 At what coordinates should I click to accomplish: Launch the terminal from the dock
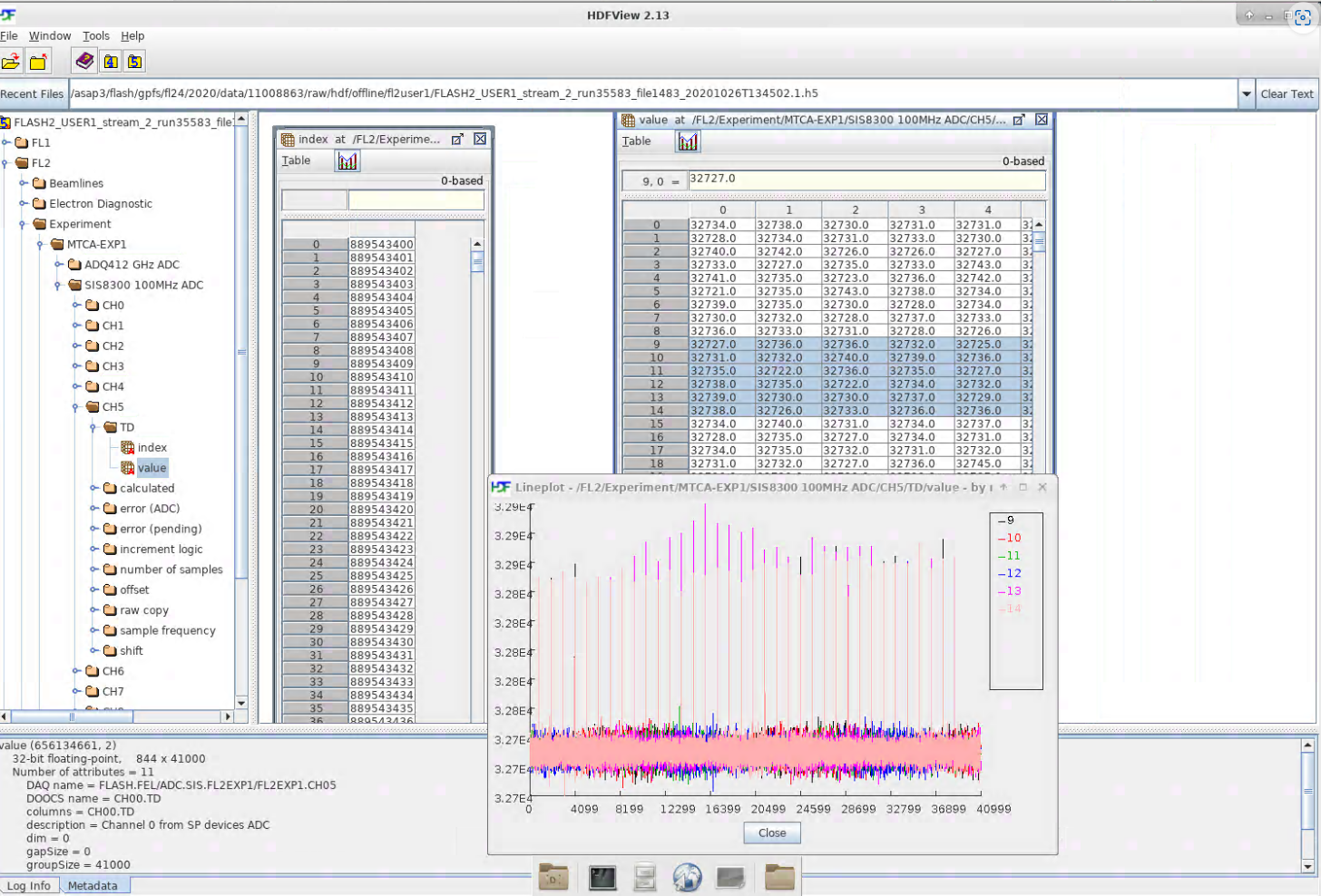pos(602,877)
